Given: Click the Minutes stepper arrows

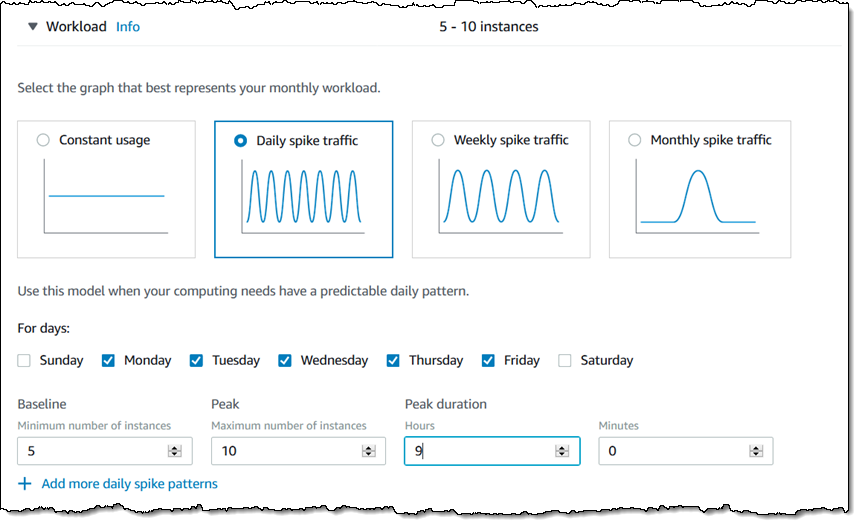Looking at the screenshot, I should (756, 451).
